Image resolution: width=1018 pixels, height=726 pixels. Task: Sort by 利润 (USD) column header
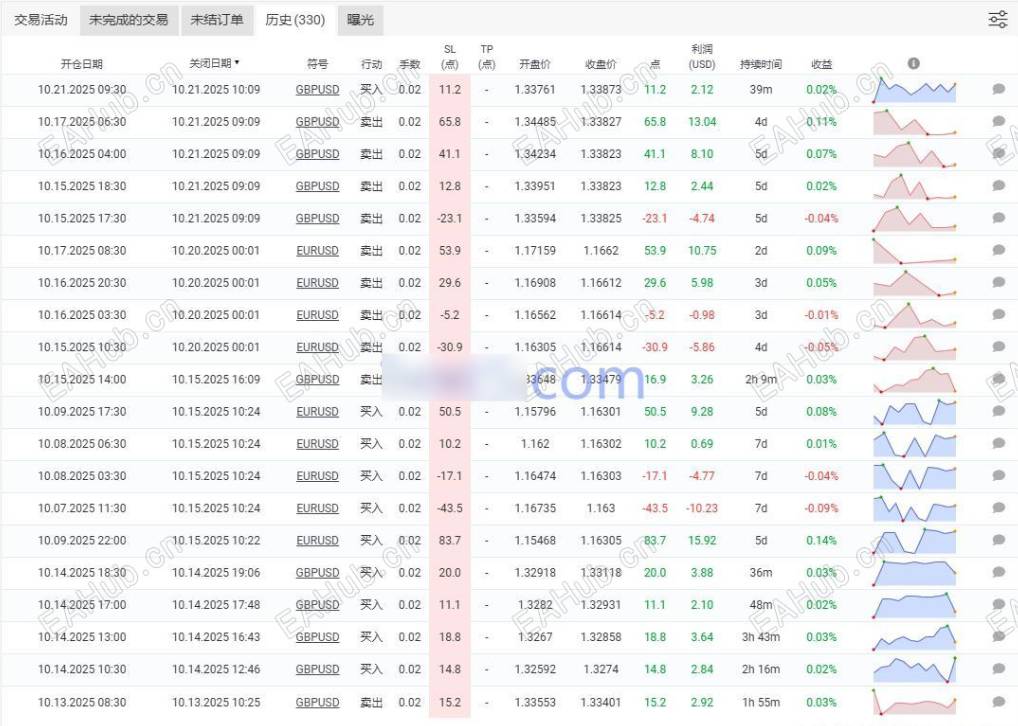click(x=702, y=56)
